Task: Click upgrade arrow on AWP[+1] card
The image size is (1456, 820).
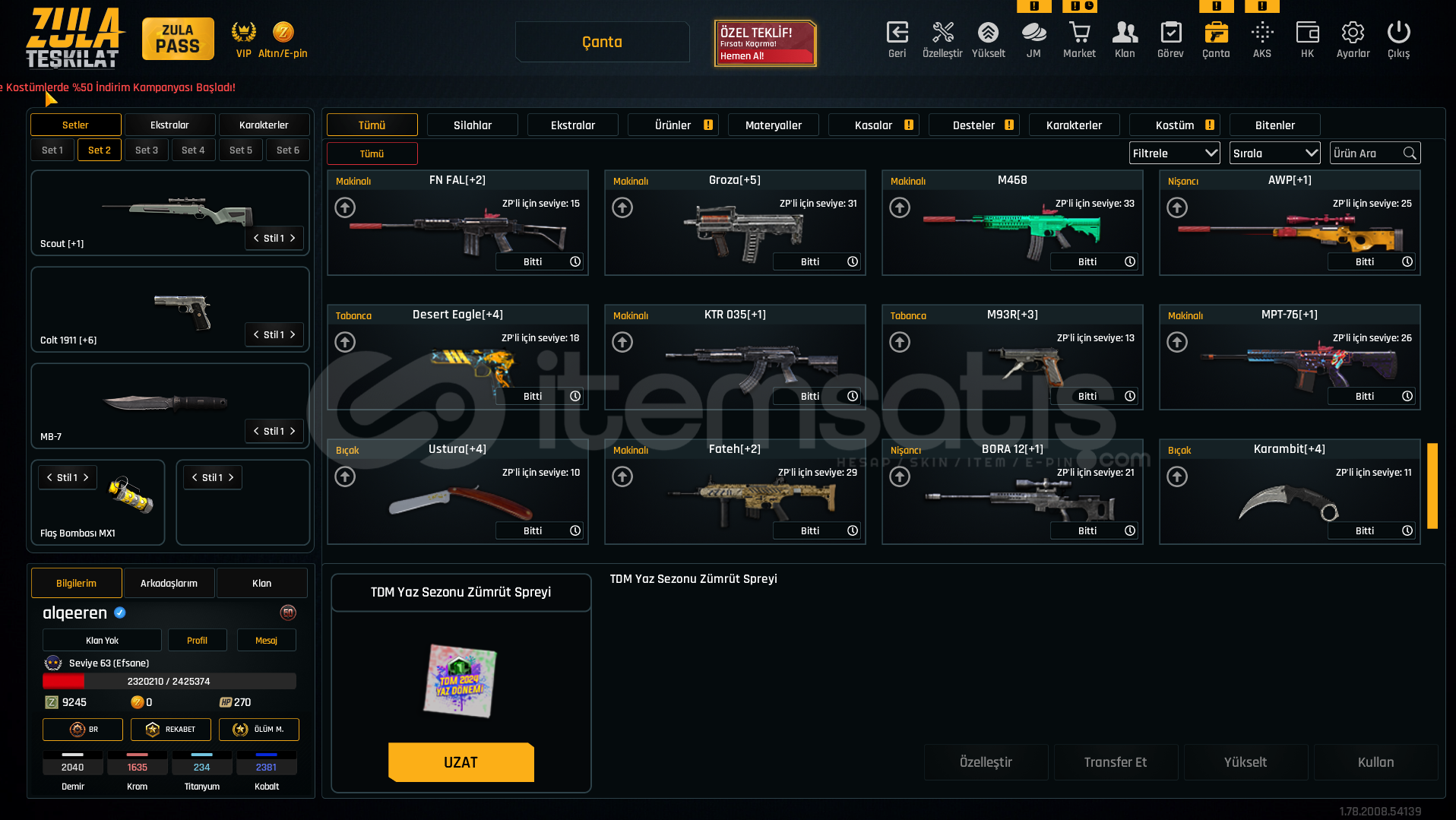Action: pos(1177,207)
